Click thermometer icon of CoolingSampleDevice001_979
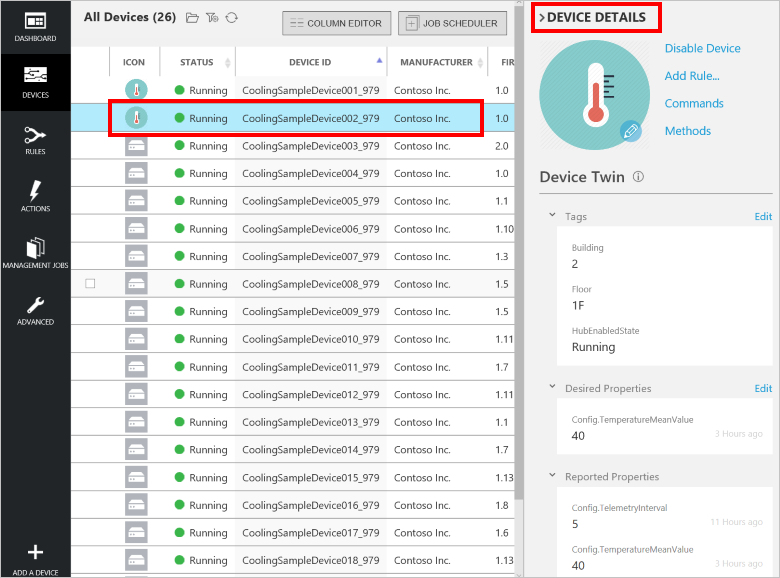The image size is (780, 578). pyautogui.click(x=136, y=90)
